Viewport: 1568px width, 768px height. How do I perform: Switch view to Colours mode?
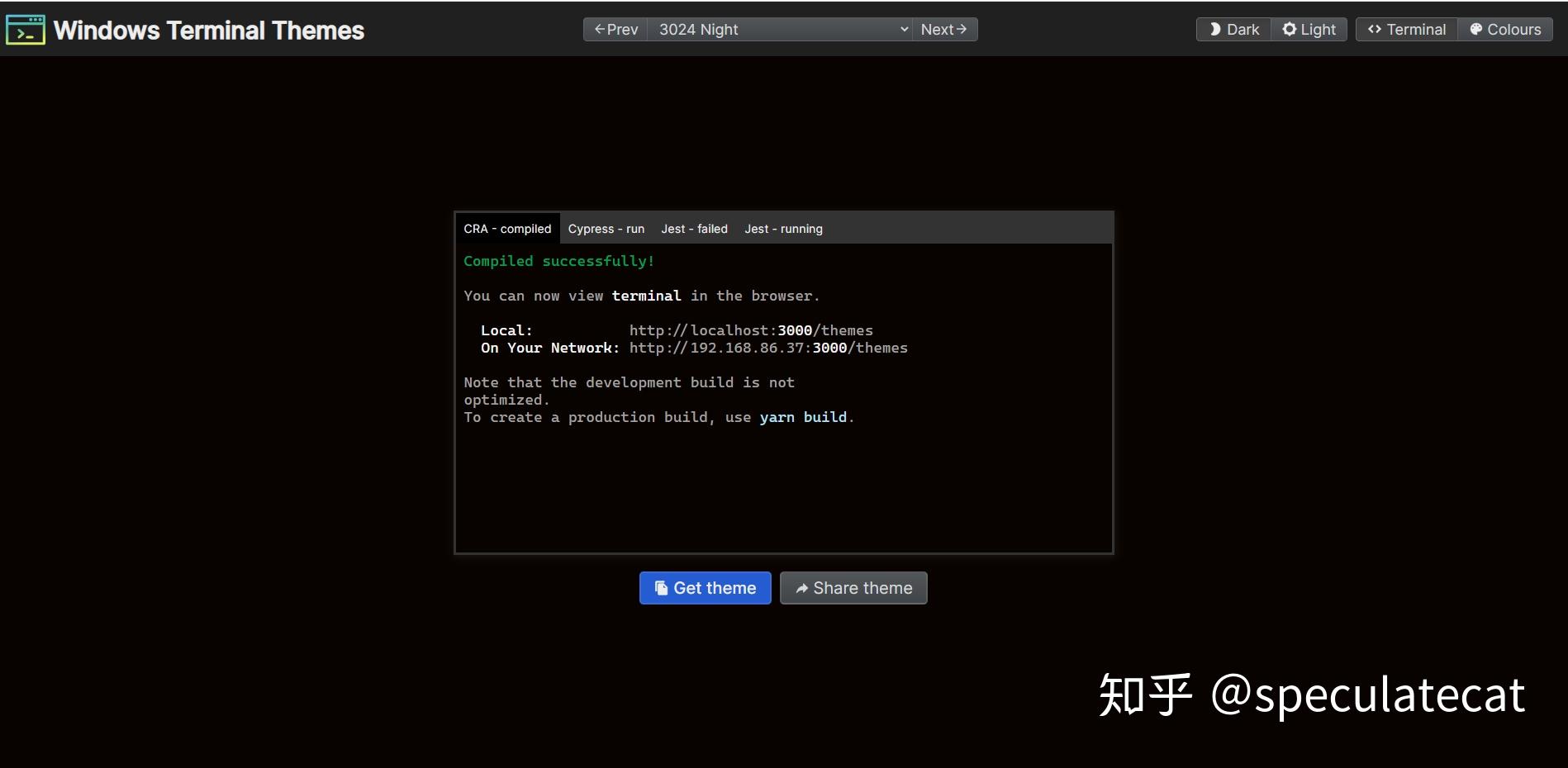point(1505,29)
